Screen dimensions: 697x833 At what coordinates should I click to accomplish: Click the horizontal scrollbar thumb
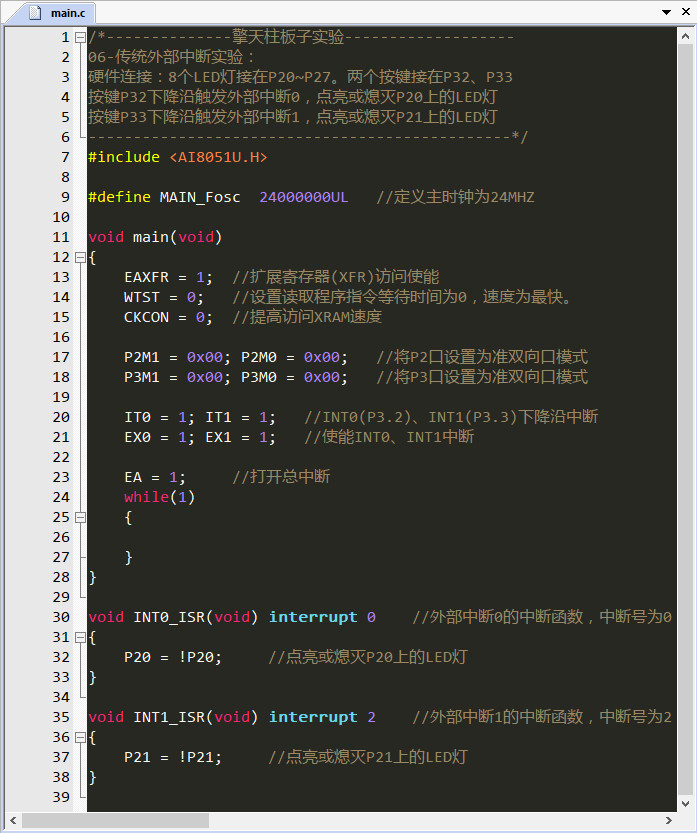click(115, 821)
